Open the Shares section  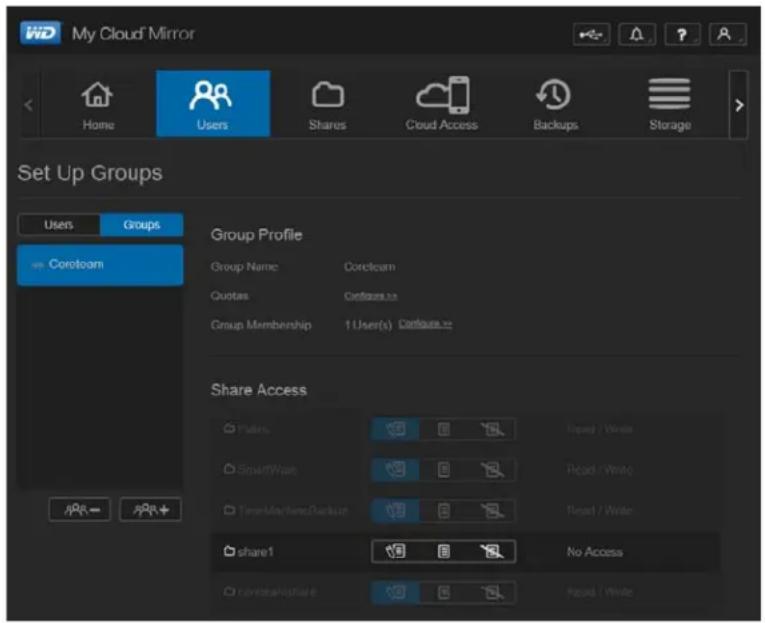(x=327, y=104)
